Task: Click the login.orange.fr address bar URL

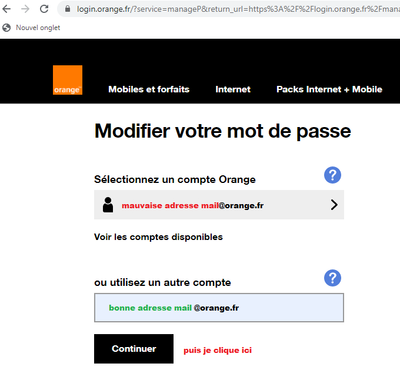Action: pos(238,9)
